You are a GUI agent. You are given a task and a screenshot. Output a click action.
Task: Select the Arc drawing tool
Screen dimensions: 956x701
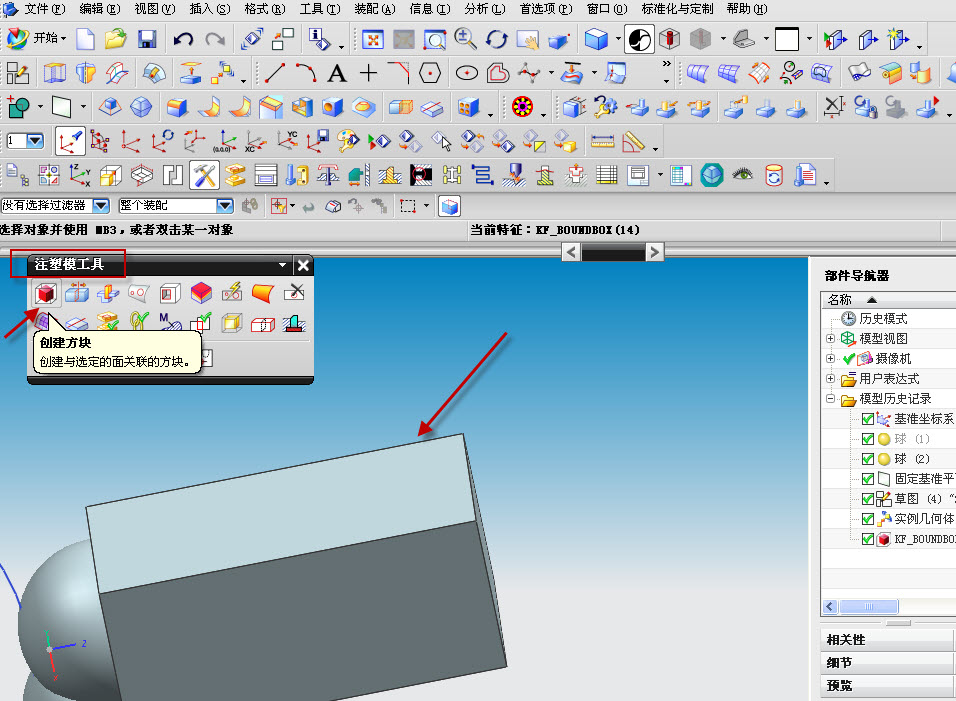pyautogui.click(x=306, y=73)
